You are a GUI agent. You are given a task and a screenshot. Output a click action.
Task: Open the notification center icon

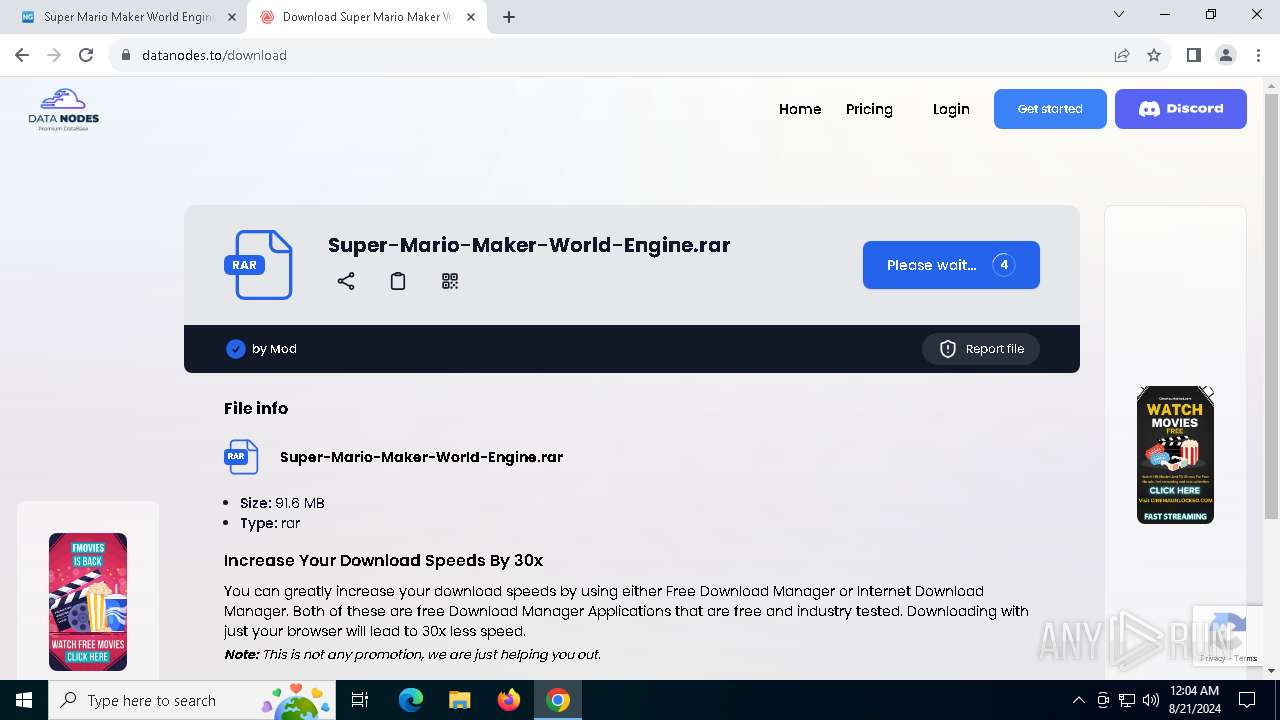coord(1247,700)
